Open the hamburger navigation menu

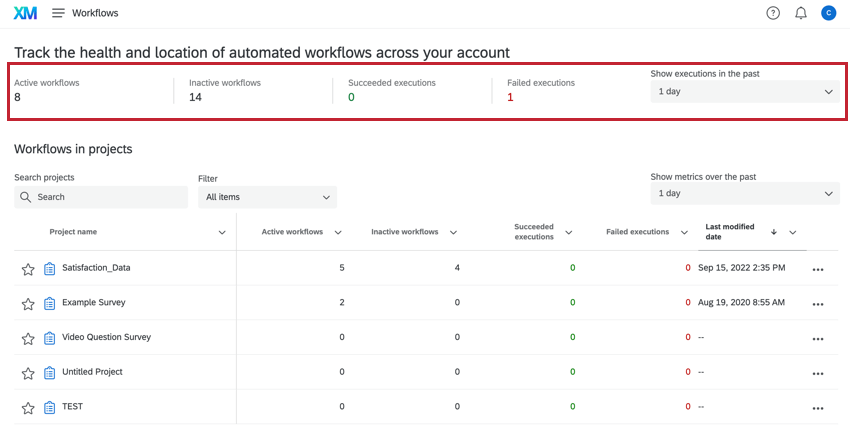[58, 13]
